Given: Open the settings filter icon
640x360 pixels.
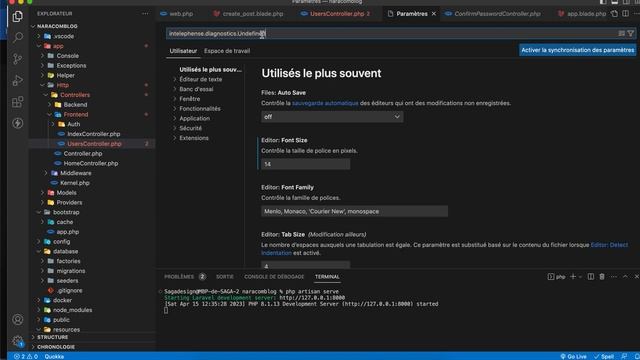Looking at the screenshot, I should pyautogui.click(x=631, y=33).
